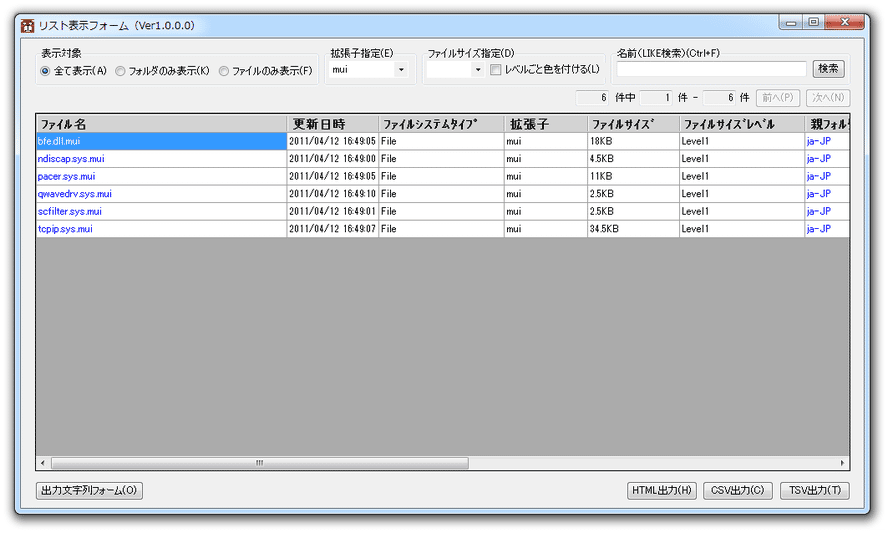The image size is (888, 533).
Task: Click the 11KB file size cell
Action: point(633,176)
